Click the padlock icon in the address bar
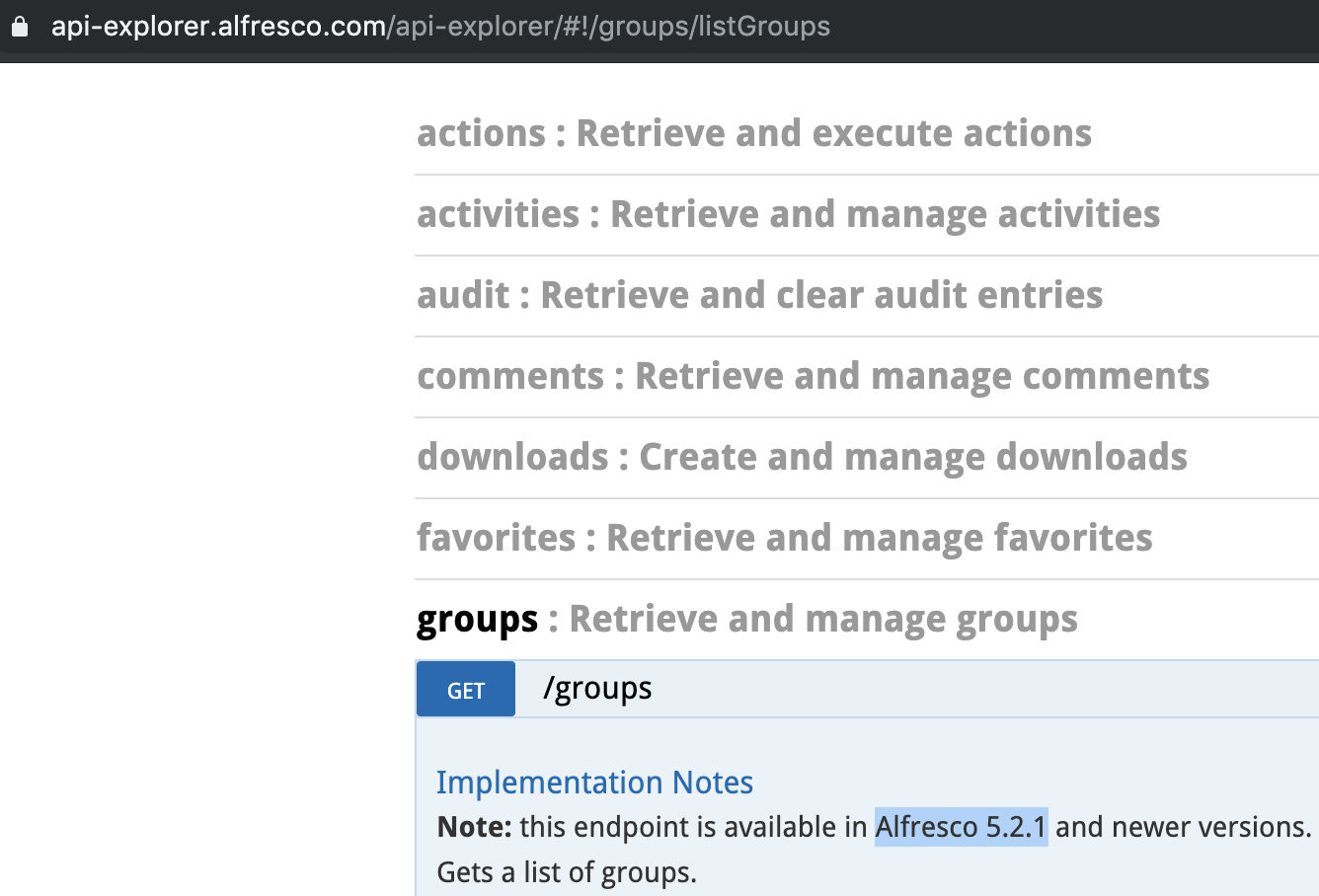 21,27
